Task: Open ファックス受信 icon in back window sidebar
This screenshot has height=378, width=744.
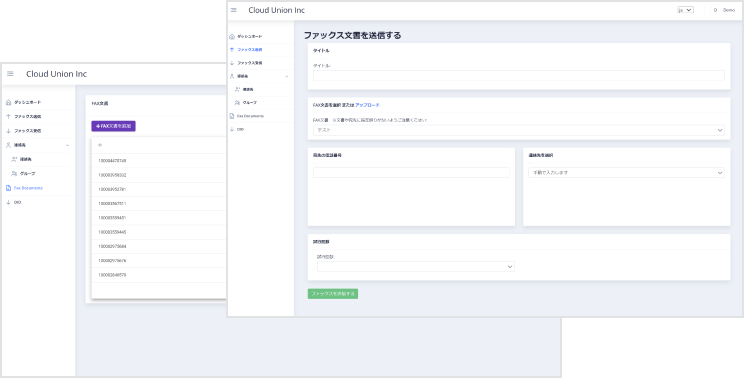Action: [x=9, y=131]
